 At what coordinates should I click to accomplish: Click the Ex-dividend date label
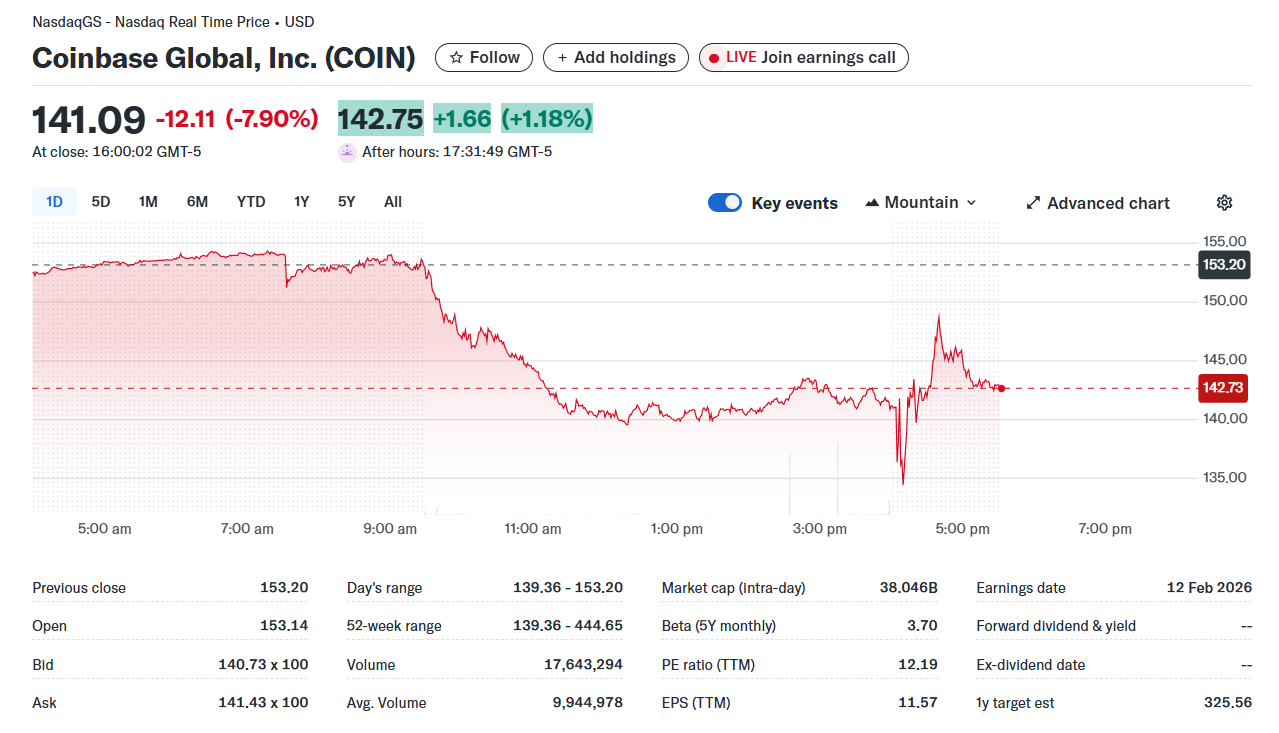1031,665
